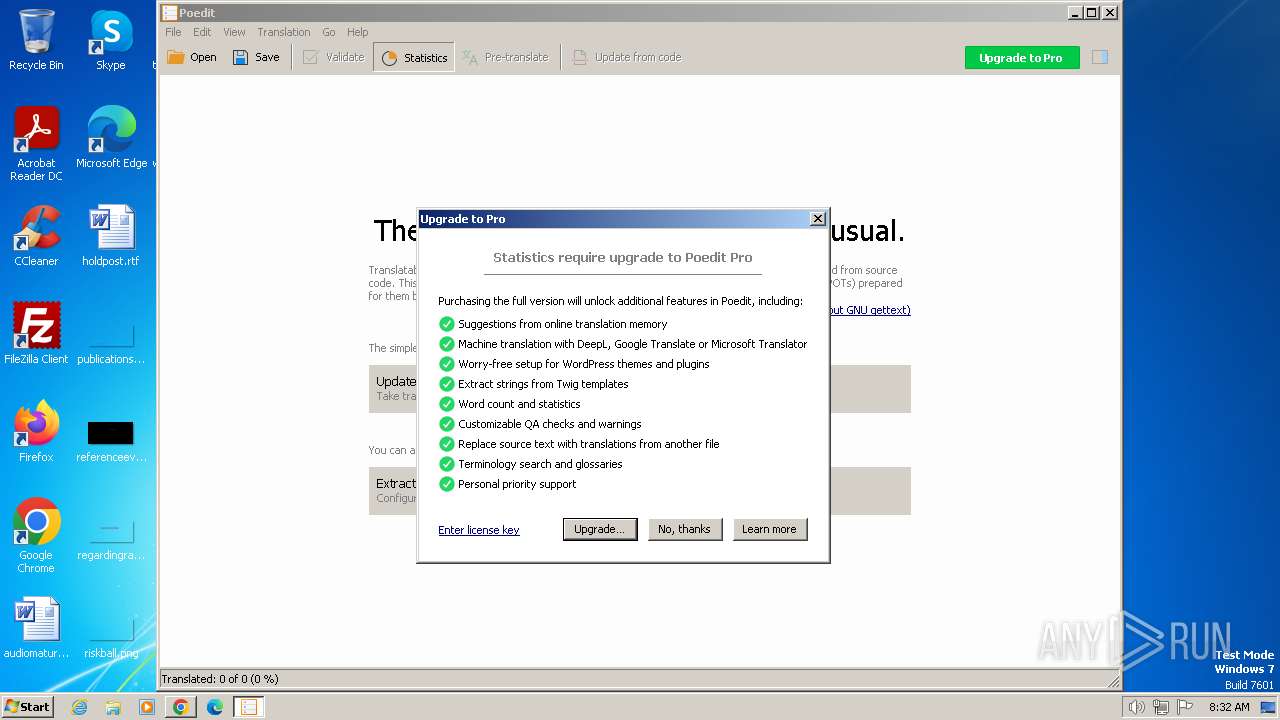Click the green Upgrade to Pro button

tap(1021, 57)
